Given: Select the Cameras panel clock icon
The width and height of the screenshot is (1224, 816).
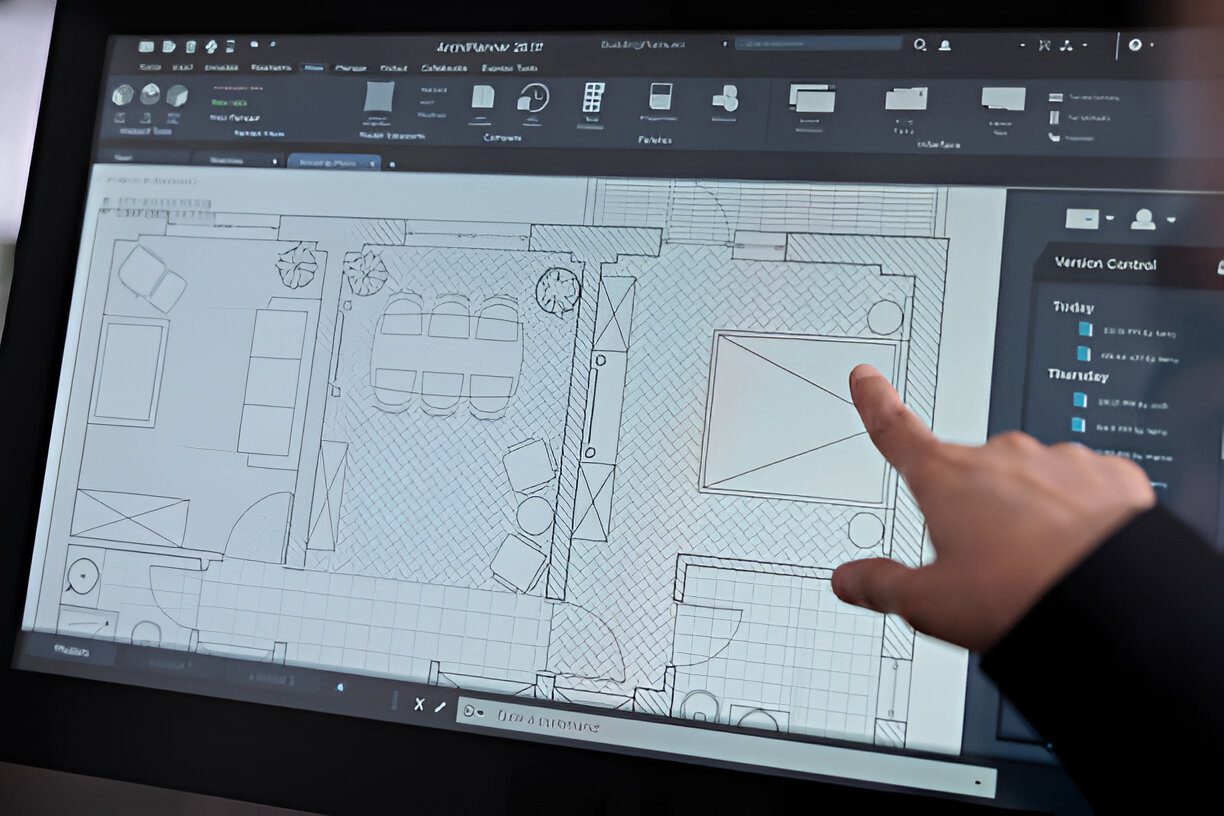Looking at the screenshot, I should 534,99.
